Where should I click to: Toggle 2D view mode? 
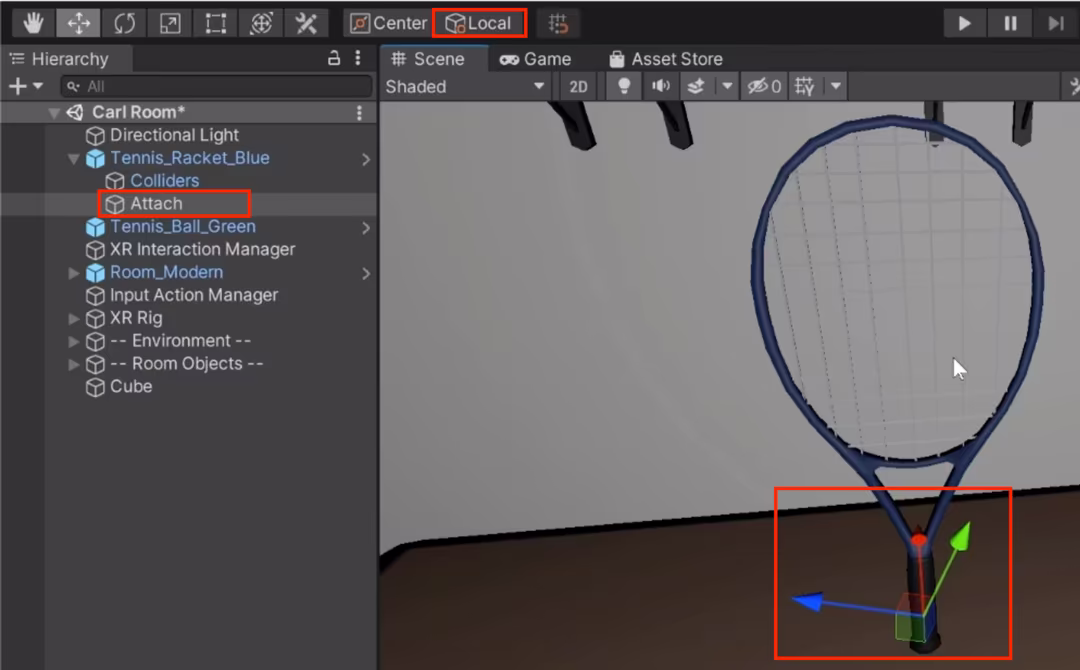[578, 87]
